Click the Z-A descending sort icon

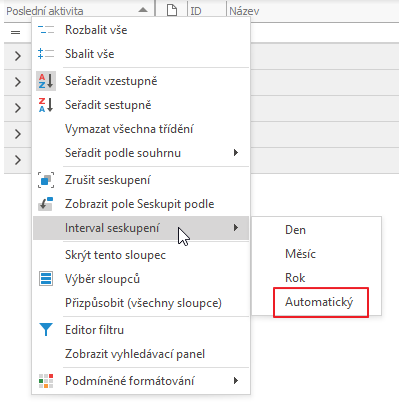click(46, 105)
